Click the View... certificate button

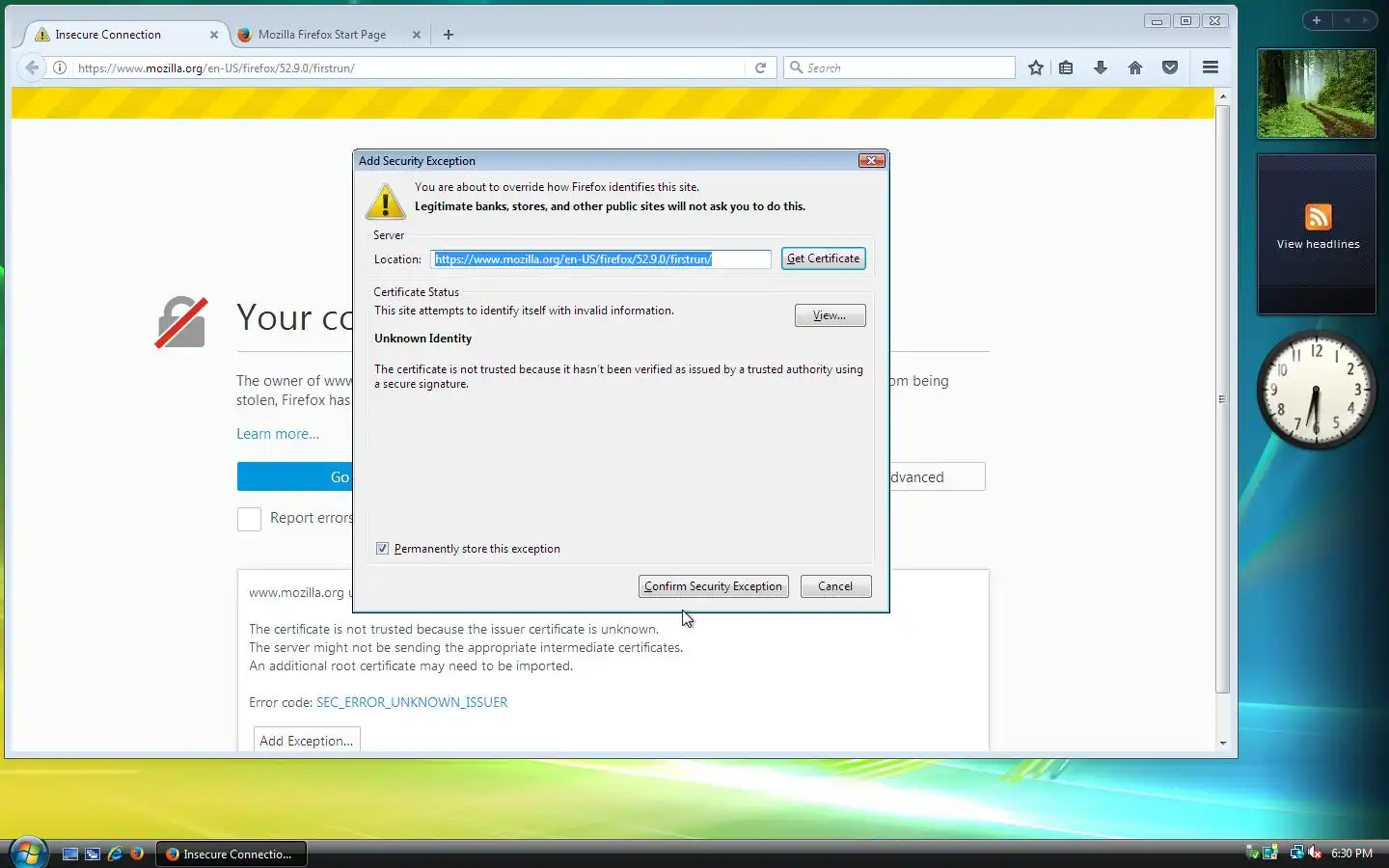(x=830, y=315)
